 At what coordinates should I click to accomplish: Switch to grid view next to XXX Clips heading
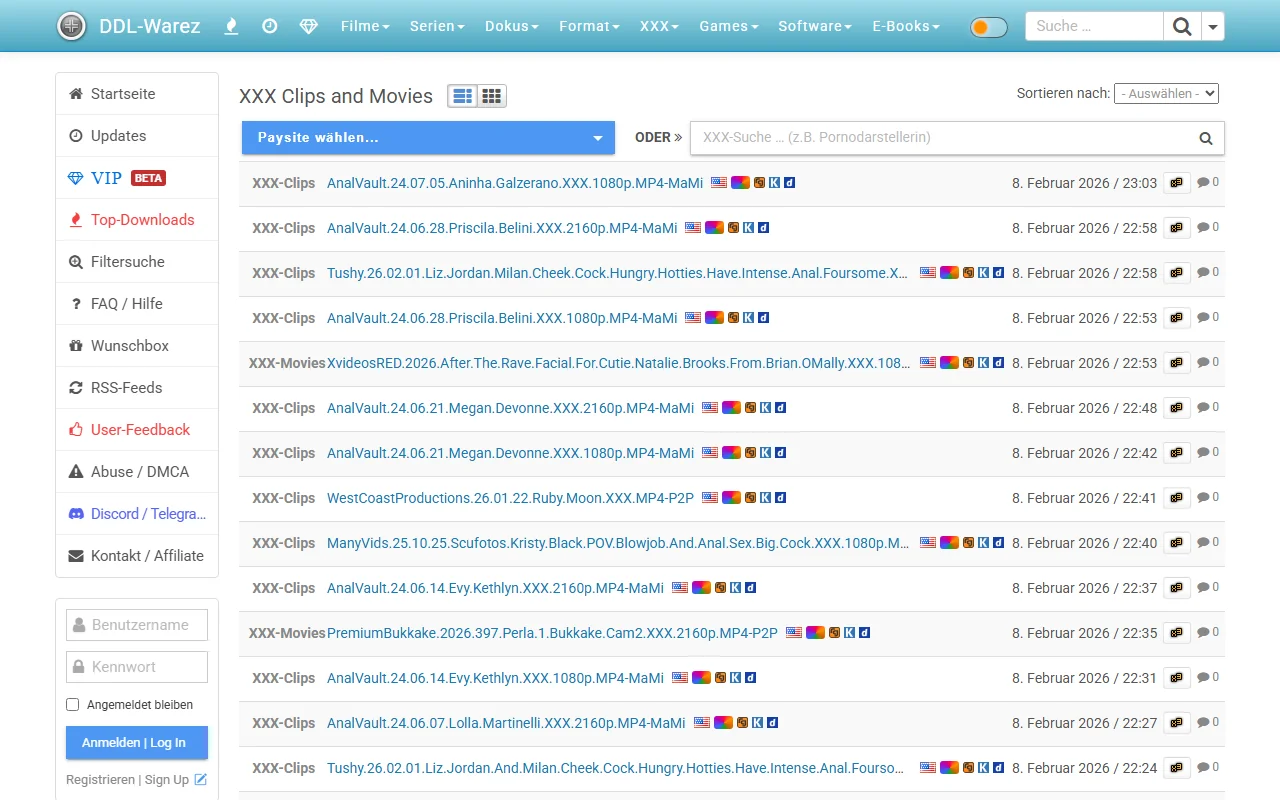(x=491, y=95)
